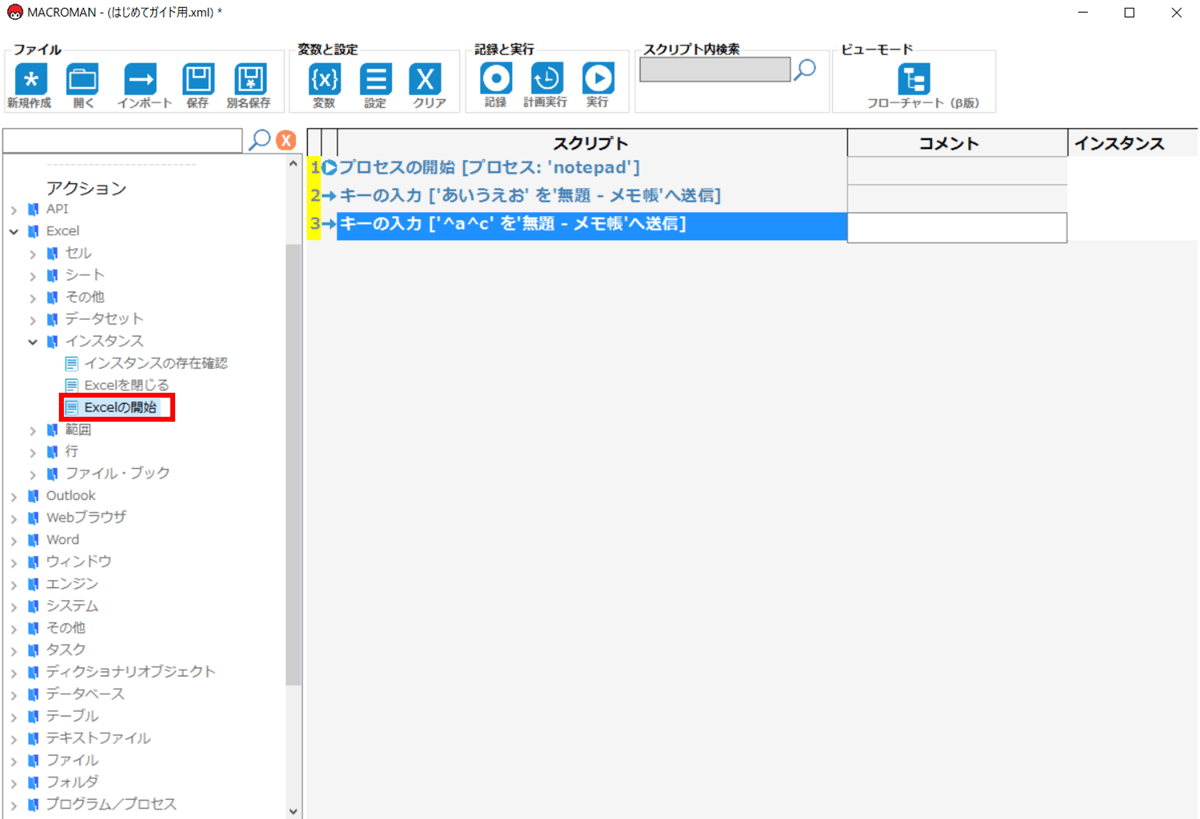Viewport: 1200px width, 819px height.
Task: Select the フォルダ tree item
Action: pyautogui.click(x=72, y=782)
